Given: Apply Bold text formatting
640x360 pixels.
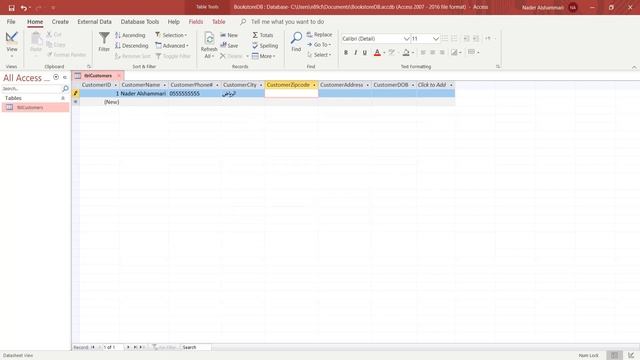Looking at the screenshot, I should tap(346, 52).
